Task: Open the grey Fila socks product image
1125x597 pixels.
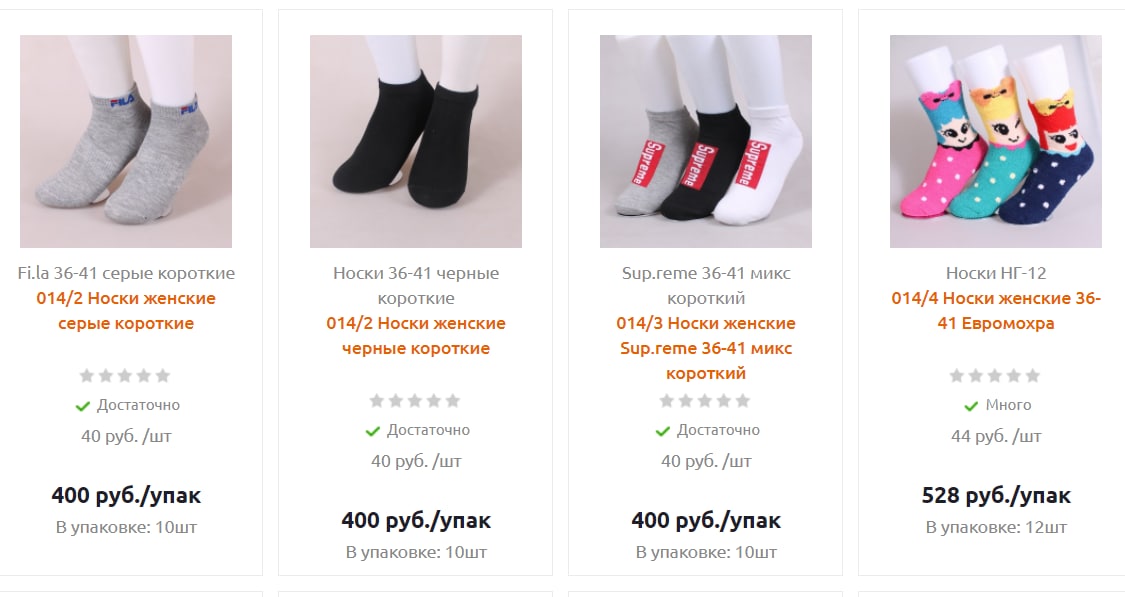Action: 126,141
